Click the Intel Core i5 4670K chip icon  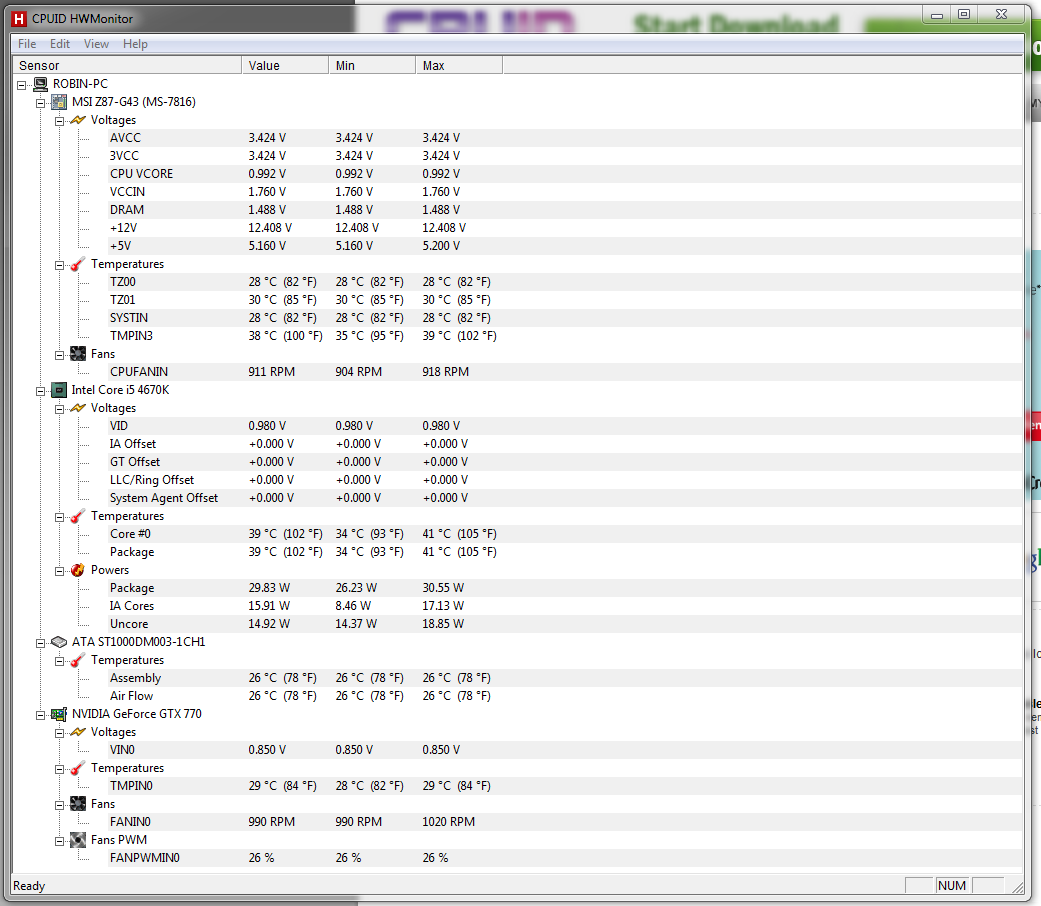59,390
